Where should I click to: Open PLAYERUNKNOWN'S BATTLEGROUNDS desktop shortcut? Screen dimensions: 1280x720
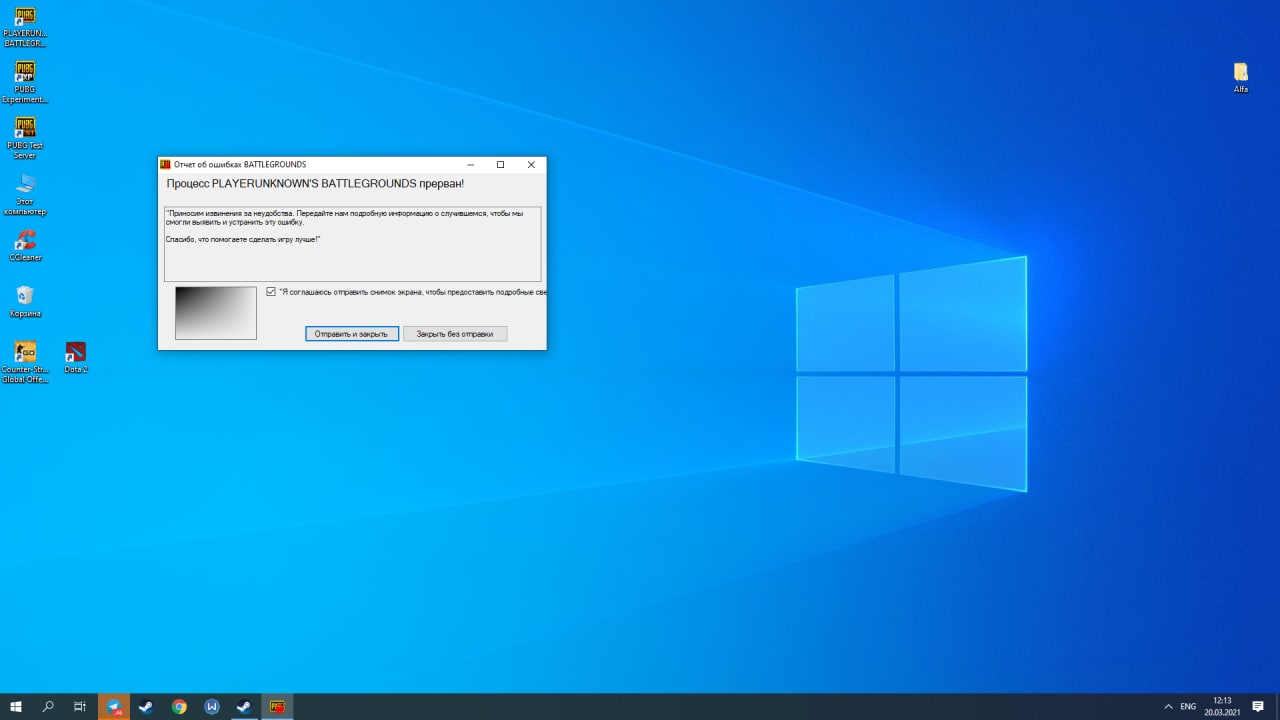pyautogui.click(x=25, y=28)
